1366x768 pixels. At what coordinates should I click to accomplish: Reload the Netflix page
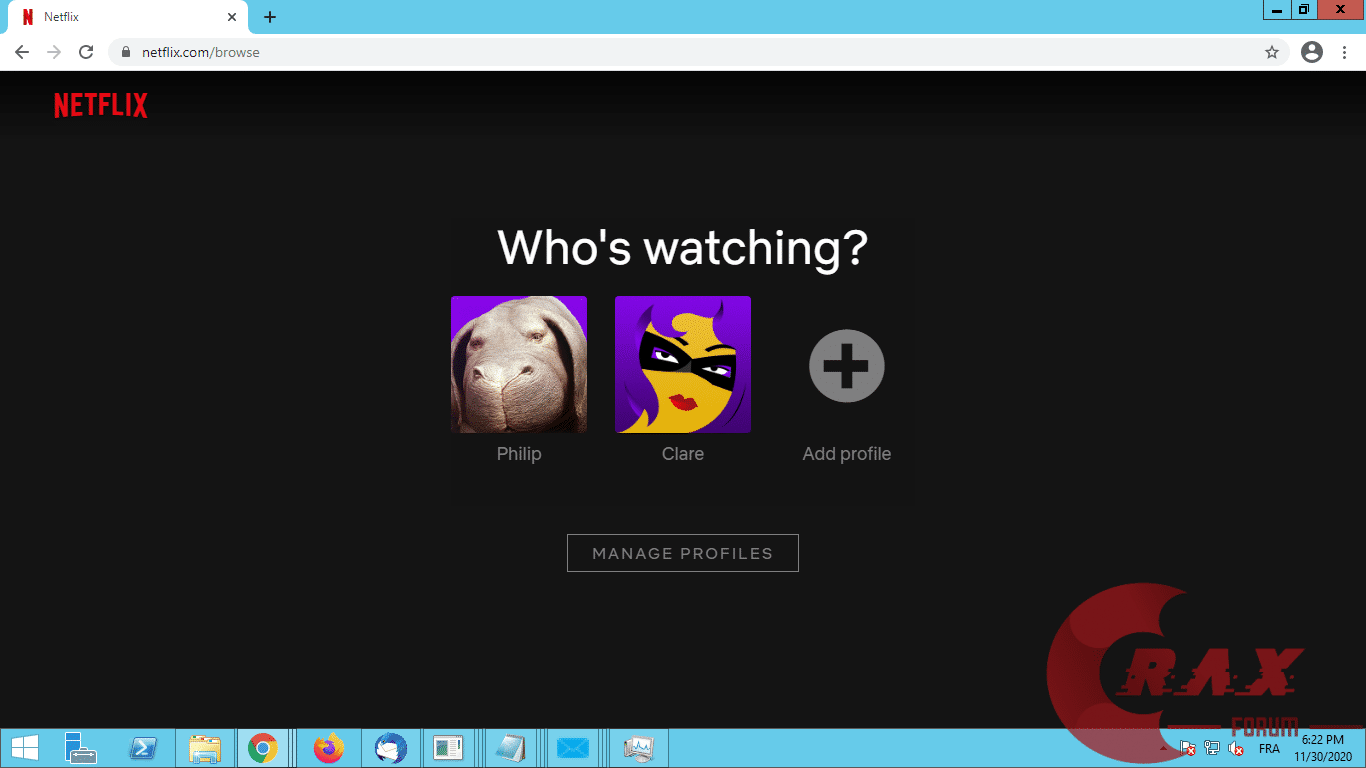86,52
